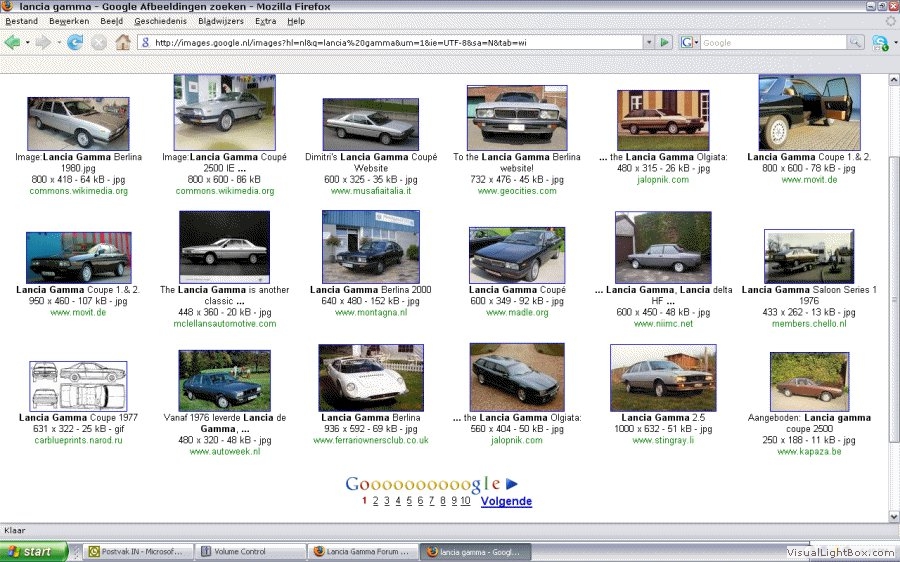Click the address bar URL field

(x=390, y=42)
